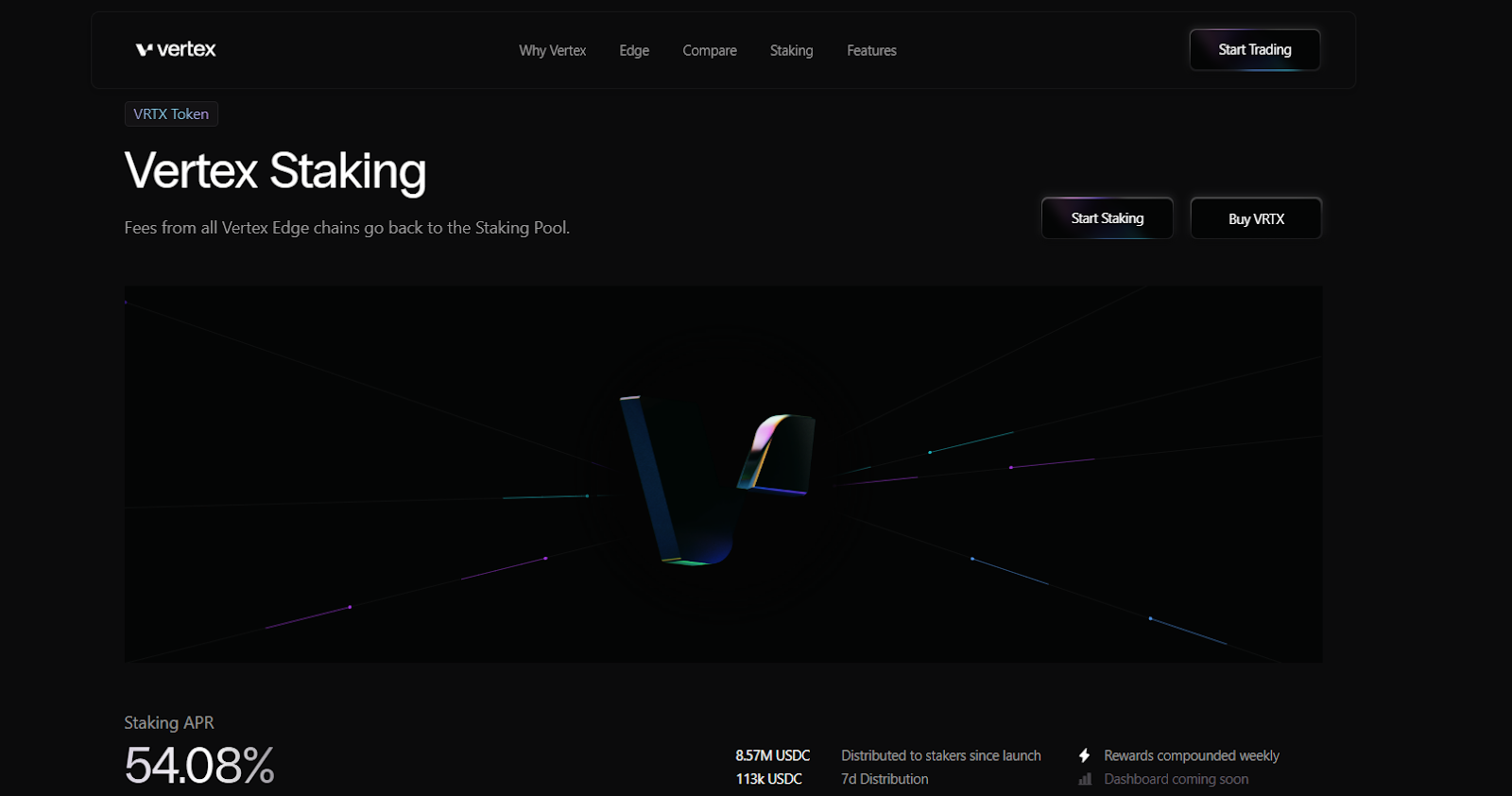This screenshot has width=1512, height=796.
Task: Click the 54.08% APR value
Action: tap(199, 766)
